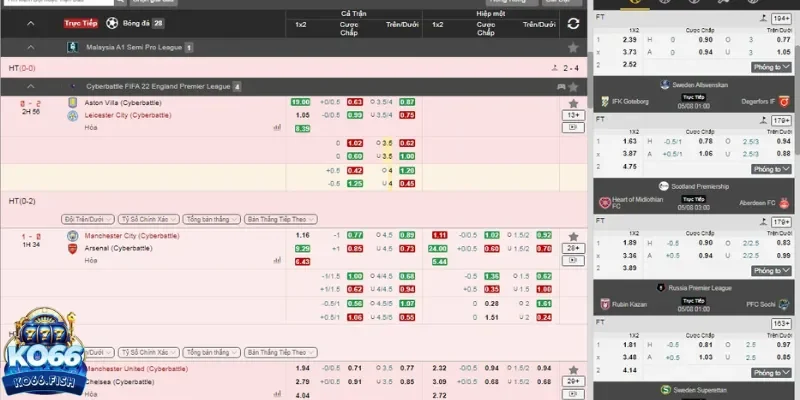This screenshot has height=400, width=800.
Task: Star the Aston Villa vs Leicester match
Action: coord(573,102)
